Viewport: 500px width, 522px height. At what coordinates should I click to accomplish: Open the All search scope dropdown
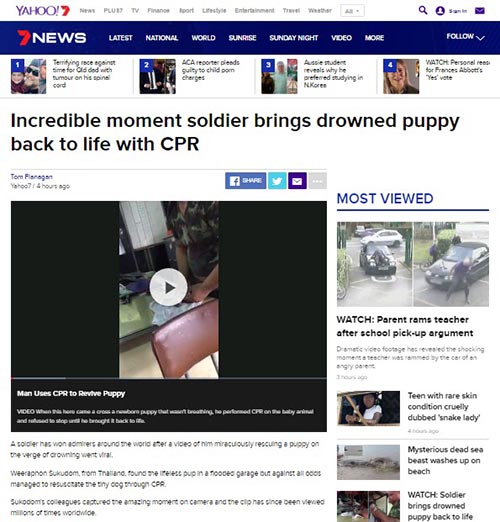352,11
